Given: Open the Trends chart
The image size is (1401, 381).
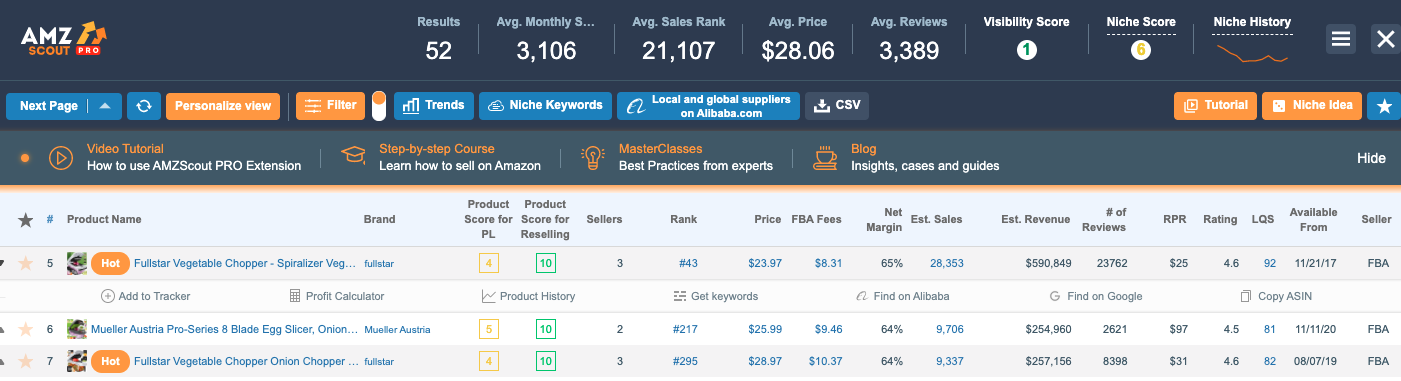Looking at the screenshot, I should point(433,106).
